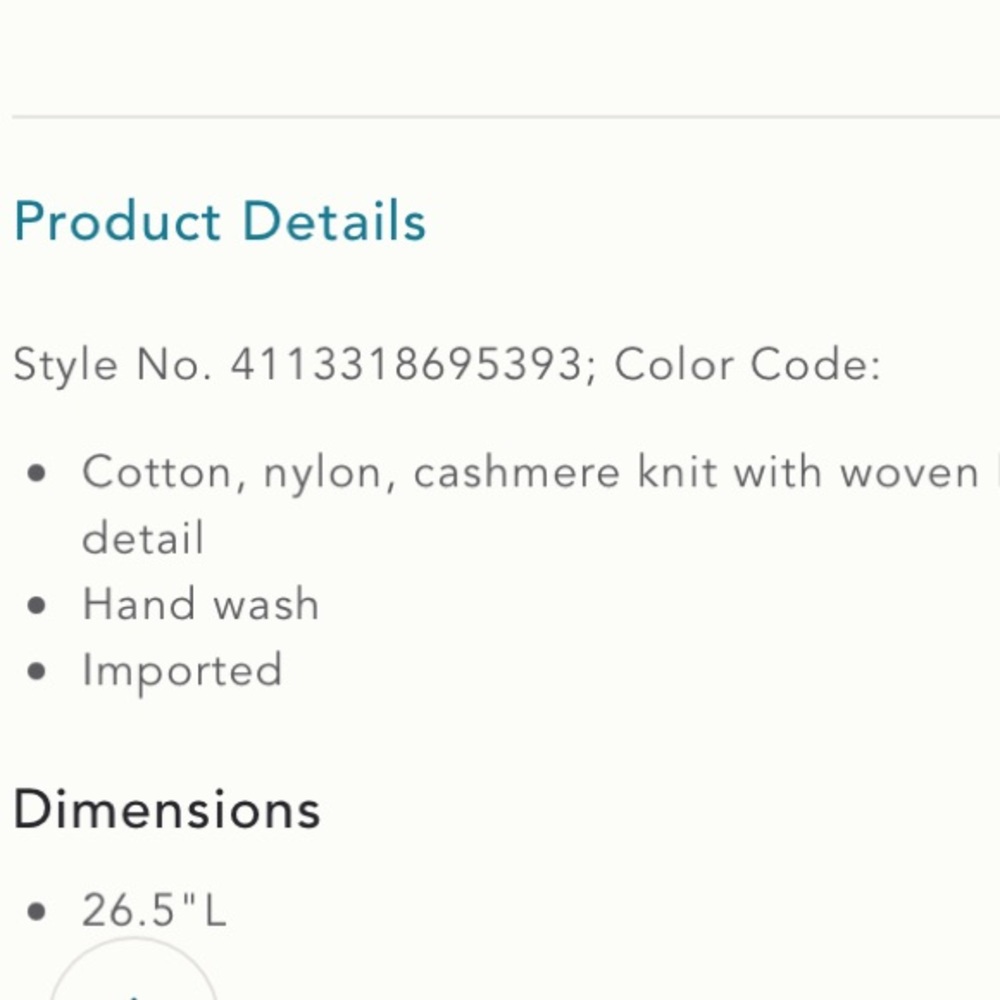The height and width of the screenshot is (1000, 1000).
Task: Click the Product Details heading
Action: 220,221
